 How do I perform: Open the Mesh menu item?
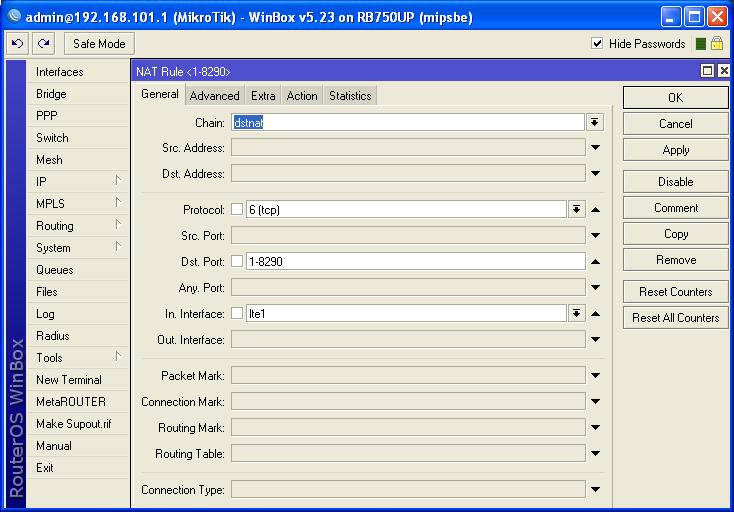point(78,160)
